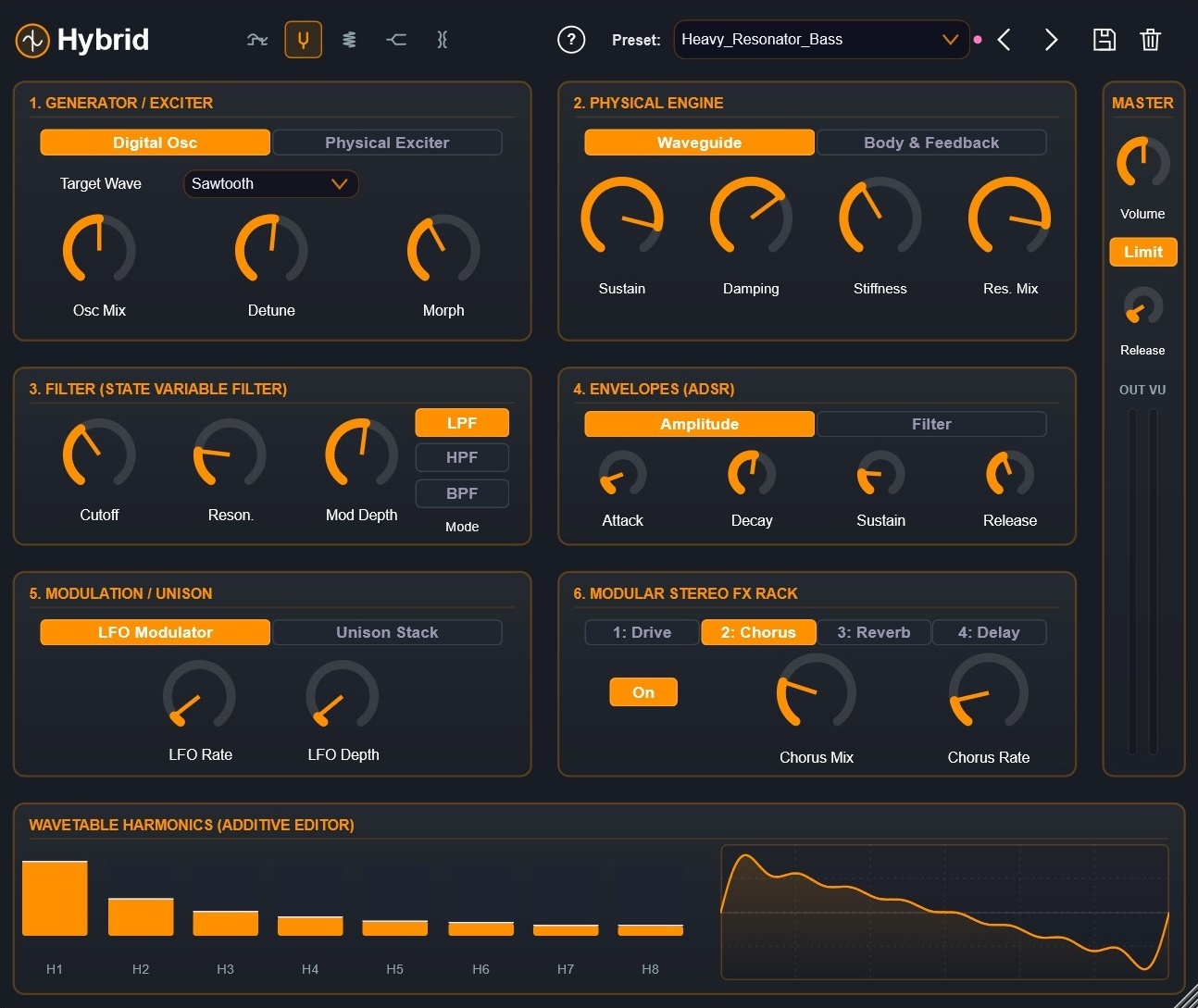Click the resize grip at window corner
Screen dimensions: 1198x1008
coord(1186,996)
